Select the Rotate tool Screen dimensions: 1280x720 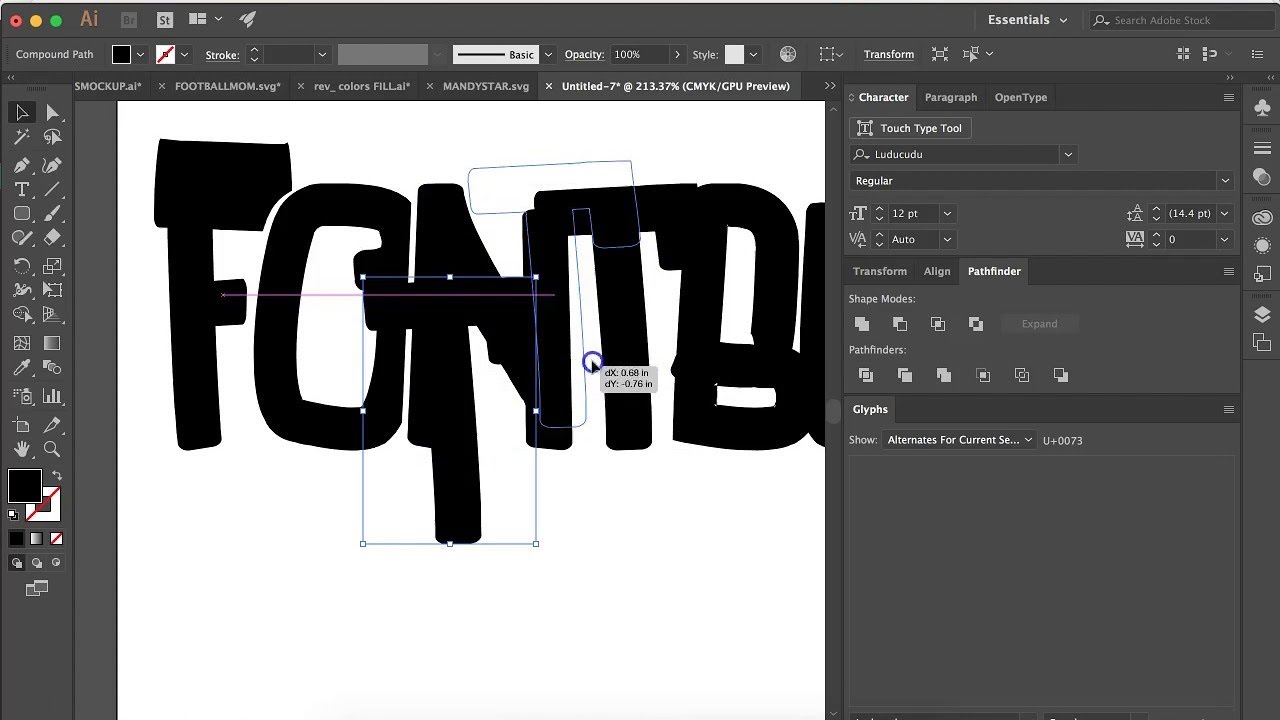[22, 266]
